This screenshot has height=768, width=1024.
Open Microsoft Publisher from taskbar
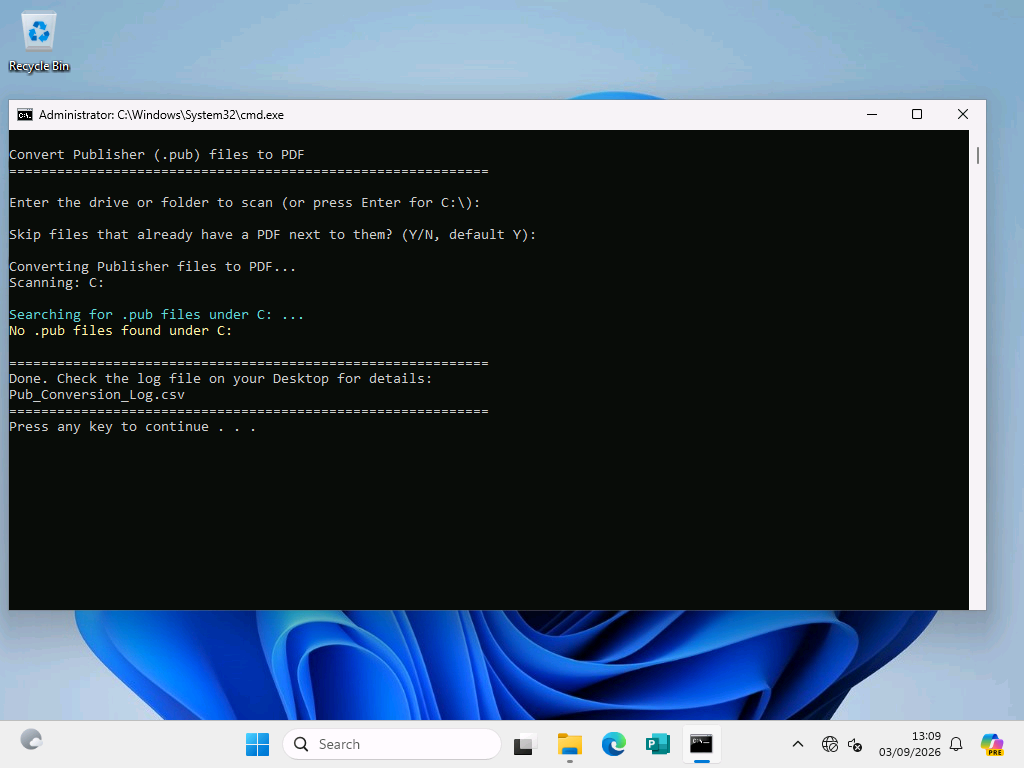[x=658, y=744]
